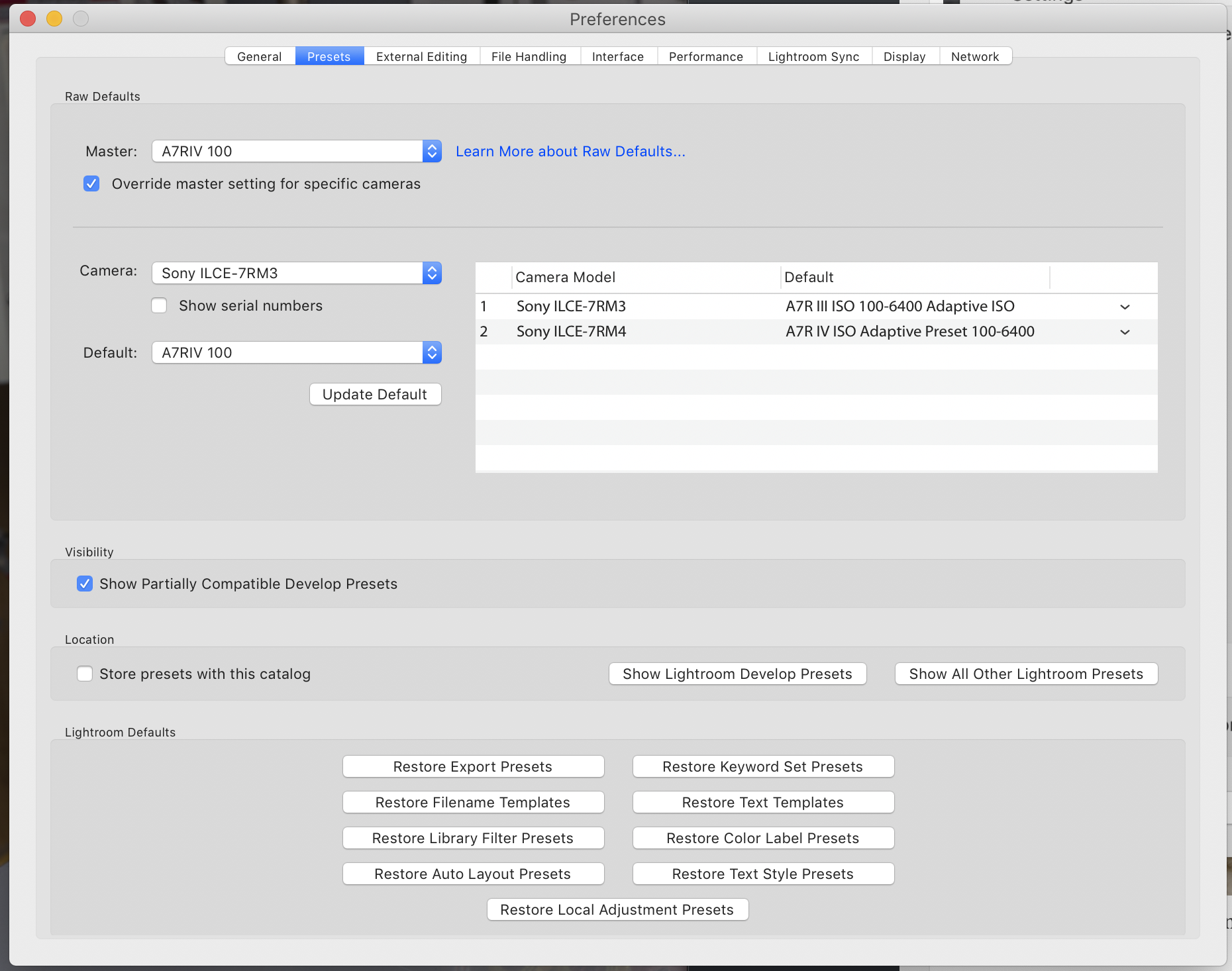
Task: Select the Sony ILCE-7RM4 table row
Action: coord(816,332)
